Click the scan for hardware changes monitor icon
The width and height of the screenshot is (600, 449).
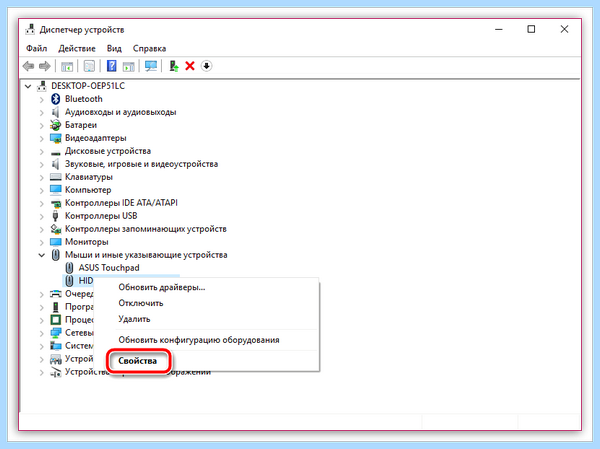(x=151, y=66)
